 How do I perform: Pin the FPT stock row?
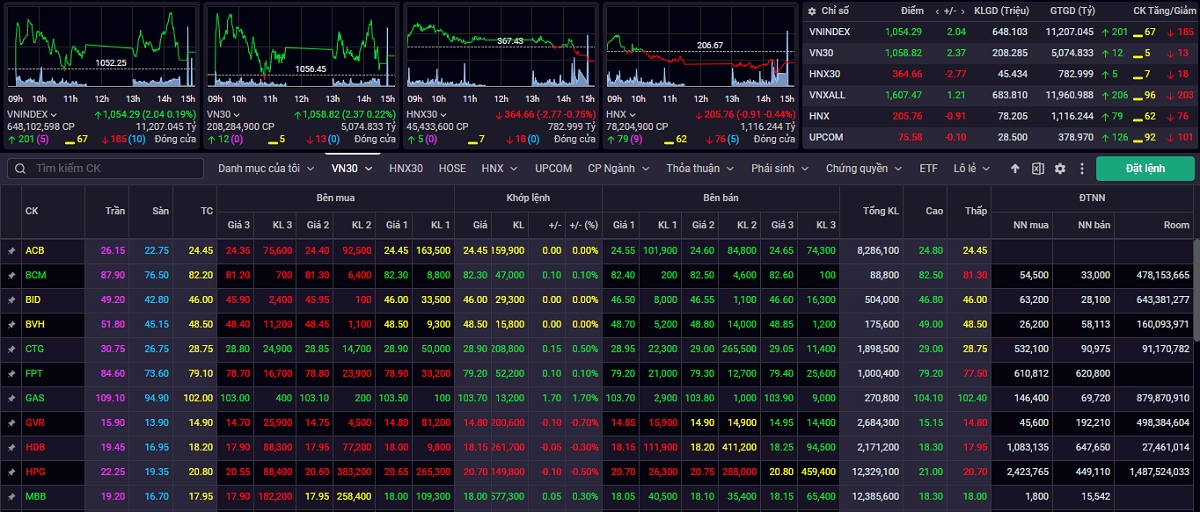12,373
